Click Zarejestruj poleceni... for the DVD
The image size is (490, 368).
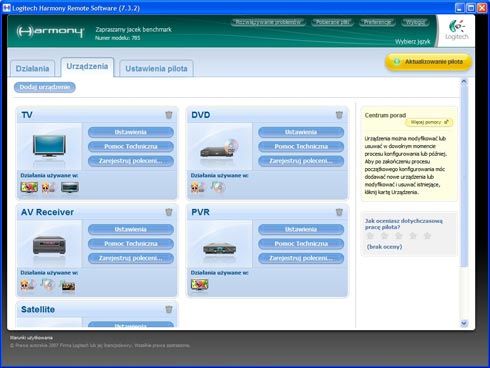(301, 161)
